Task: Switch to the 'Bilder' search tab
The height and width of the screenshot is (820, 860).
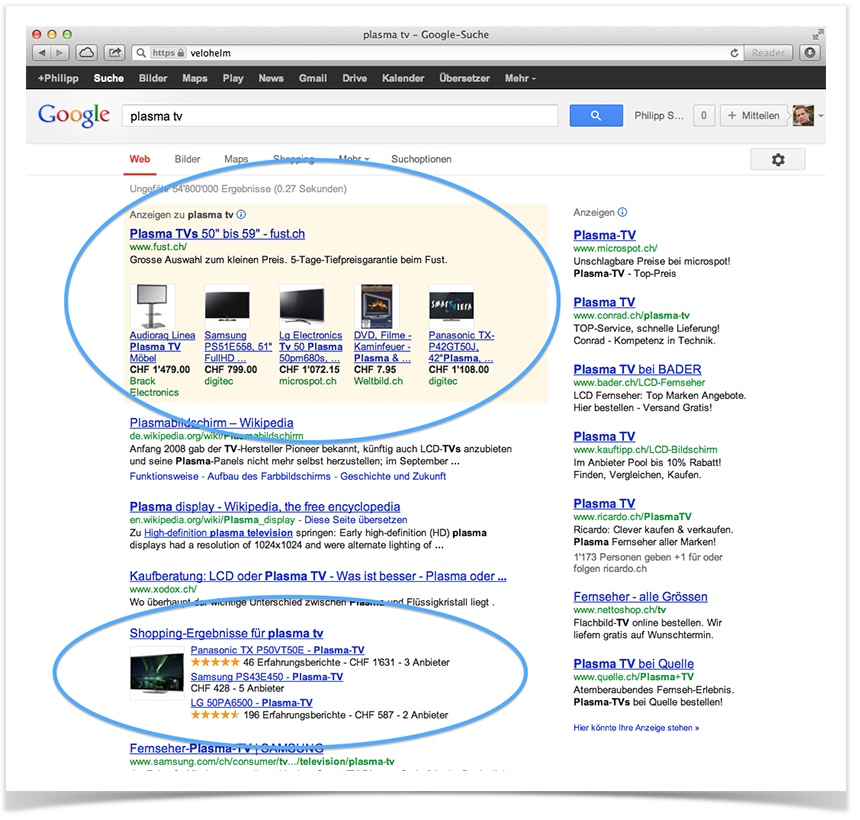Action: [187, 159]
